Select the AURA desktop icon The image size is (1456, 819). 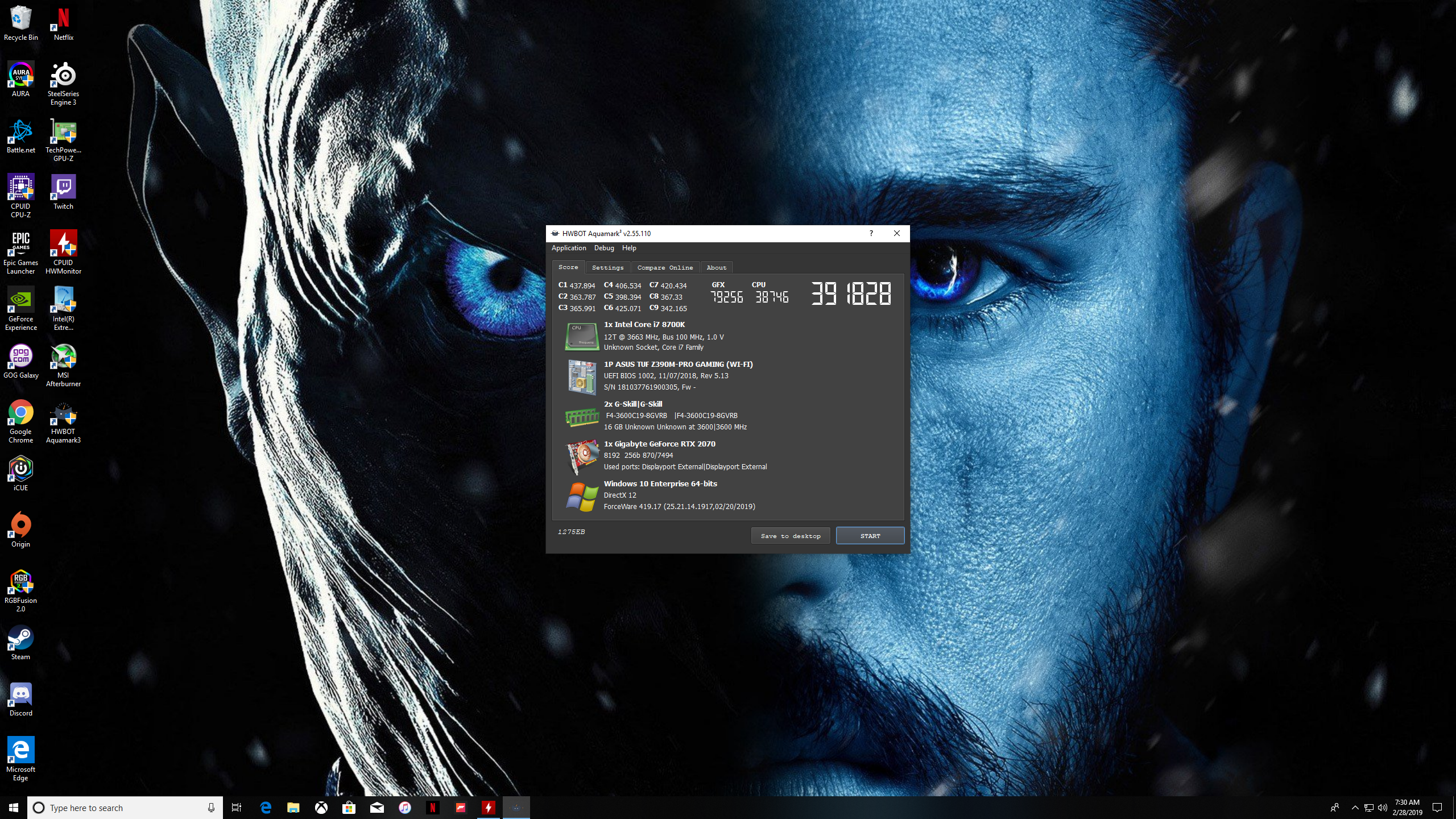[x=21, y=79]
